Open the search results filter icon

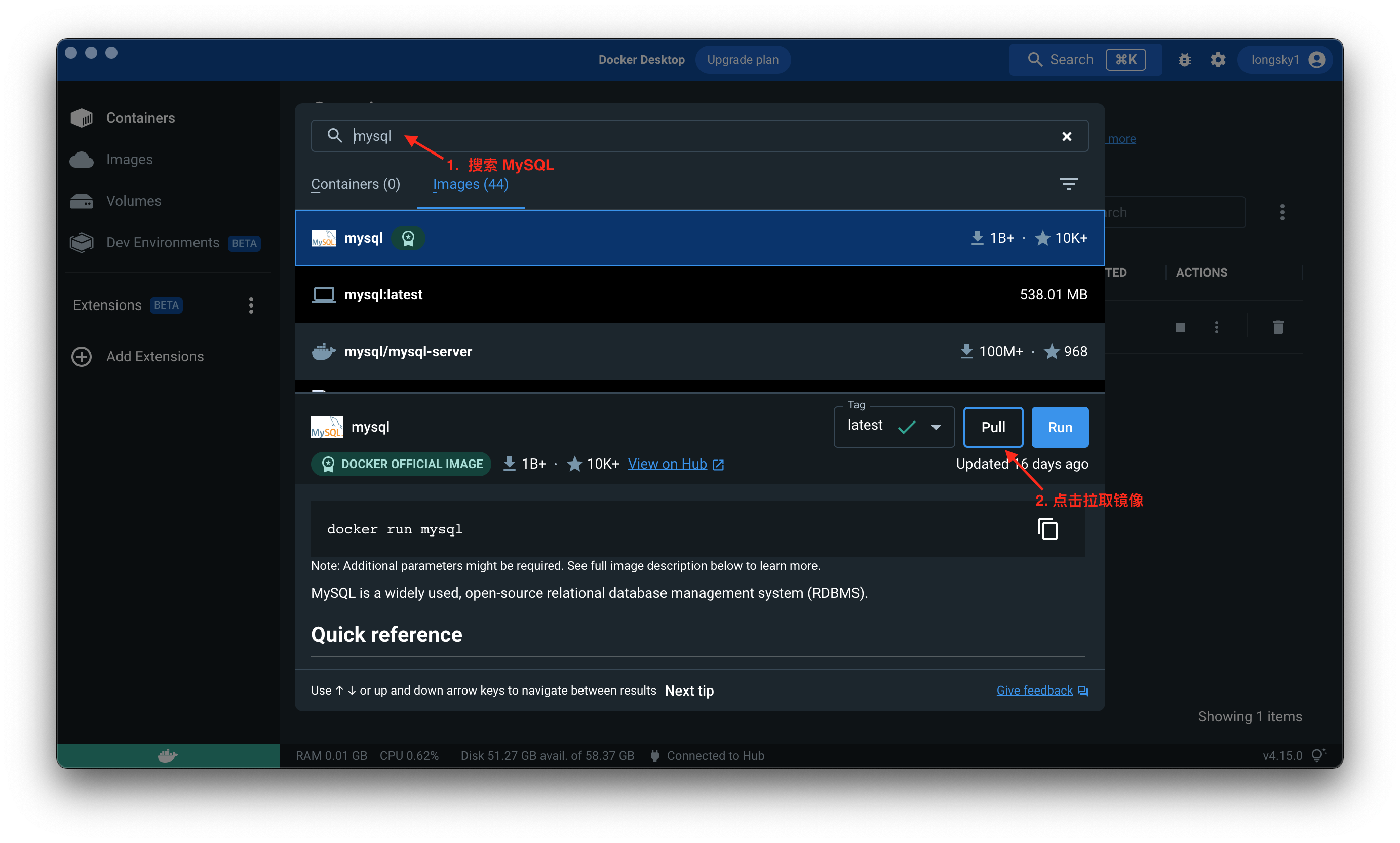(x=1068, y=184)
